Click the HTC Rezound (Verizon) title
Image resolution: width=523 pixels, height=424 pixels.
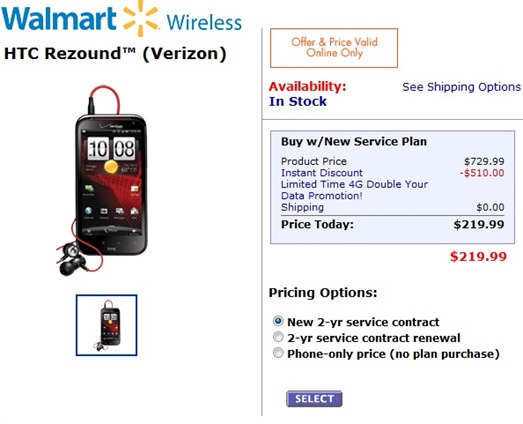click(115, 53)
